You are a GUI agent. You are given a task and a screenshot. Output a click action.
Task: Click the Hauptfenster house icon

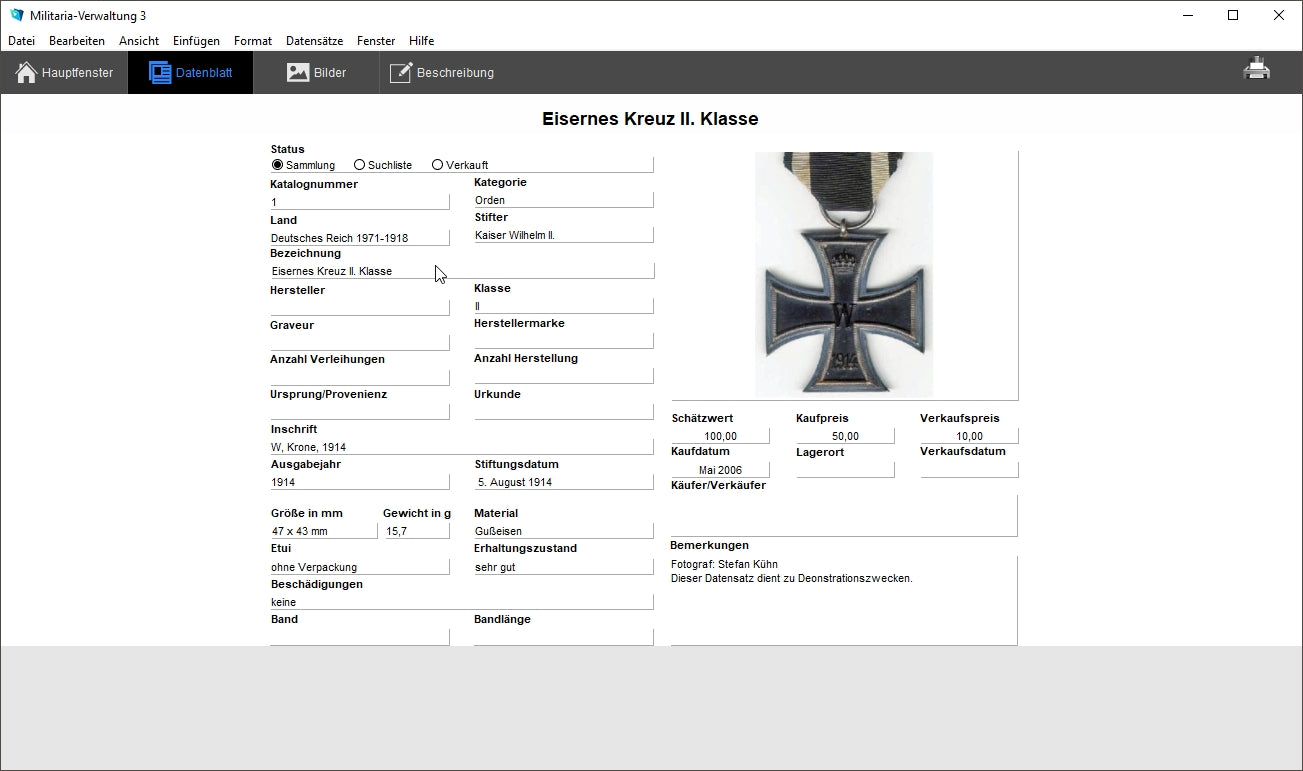point(27,73)
